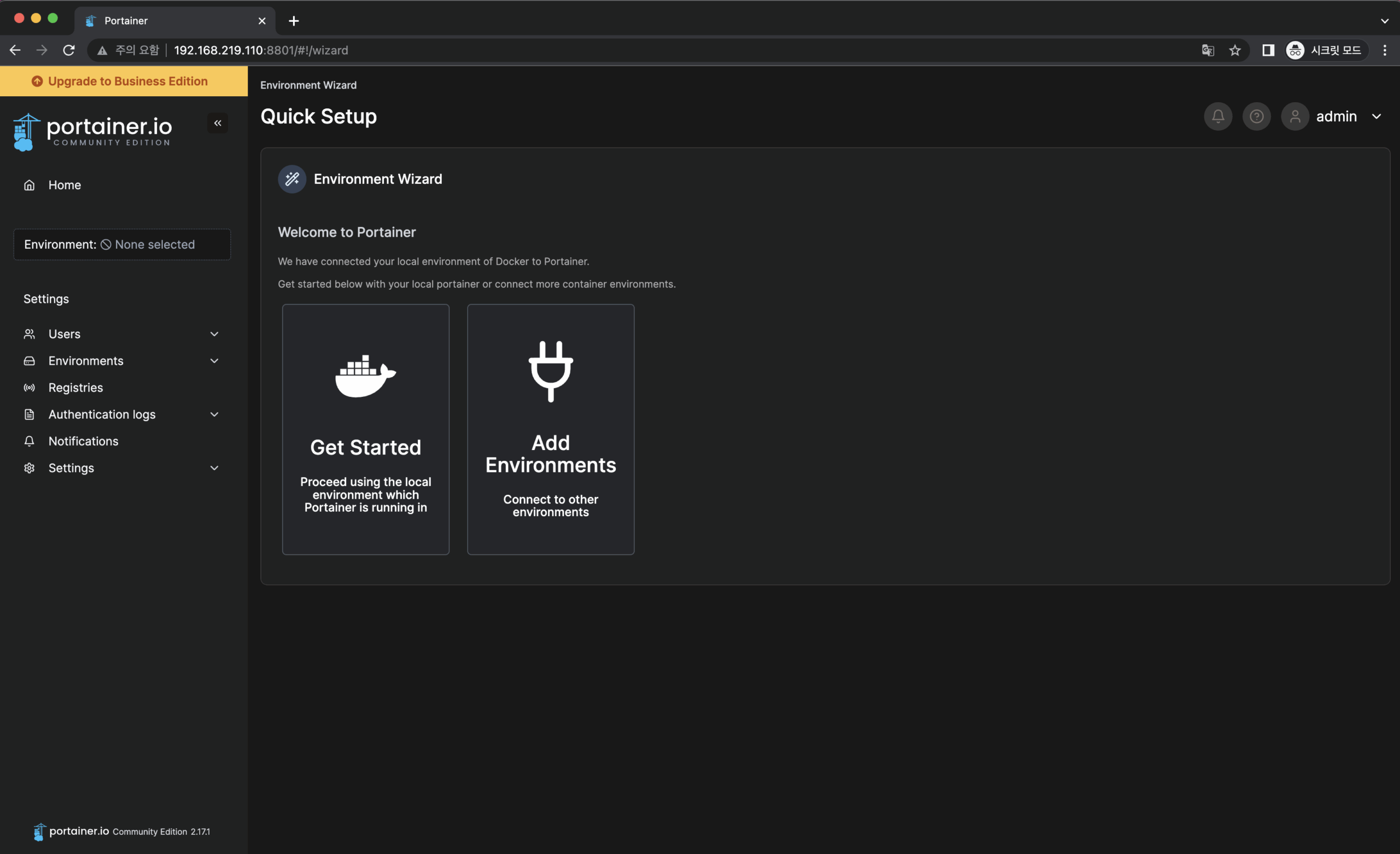Click the Environment Wizard breadcrumb
This screenshot has height=854, width=1400.
(x=308, y=85)
